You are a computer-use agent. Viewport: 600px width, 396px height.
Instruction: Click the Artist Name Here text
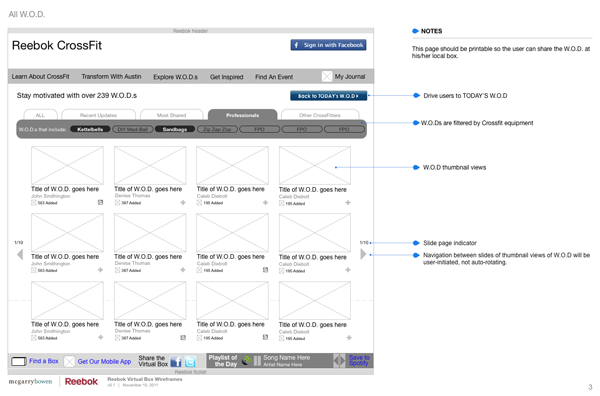click(282, 365)
